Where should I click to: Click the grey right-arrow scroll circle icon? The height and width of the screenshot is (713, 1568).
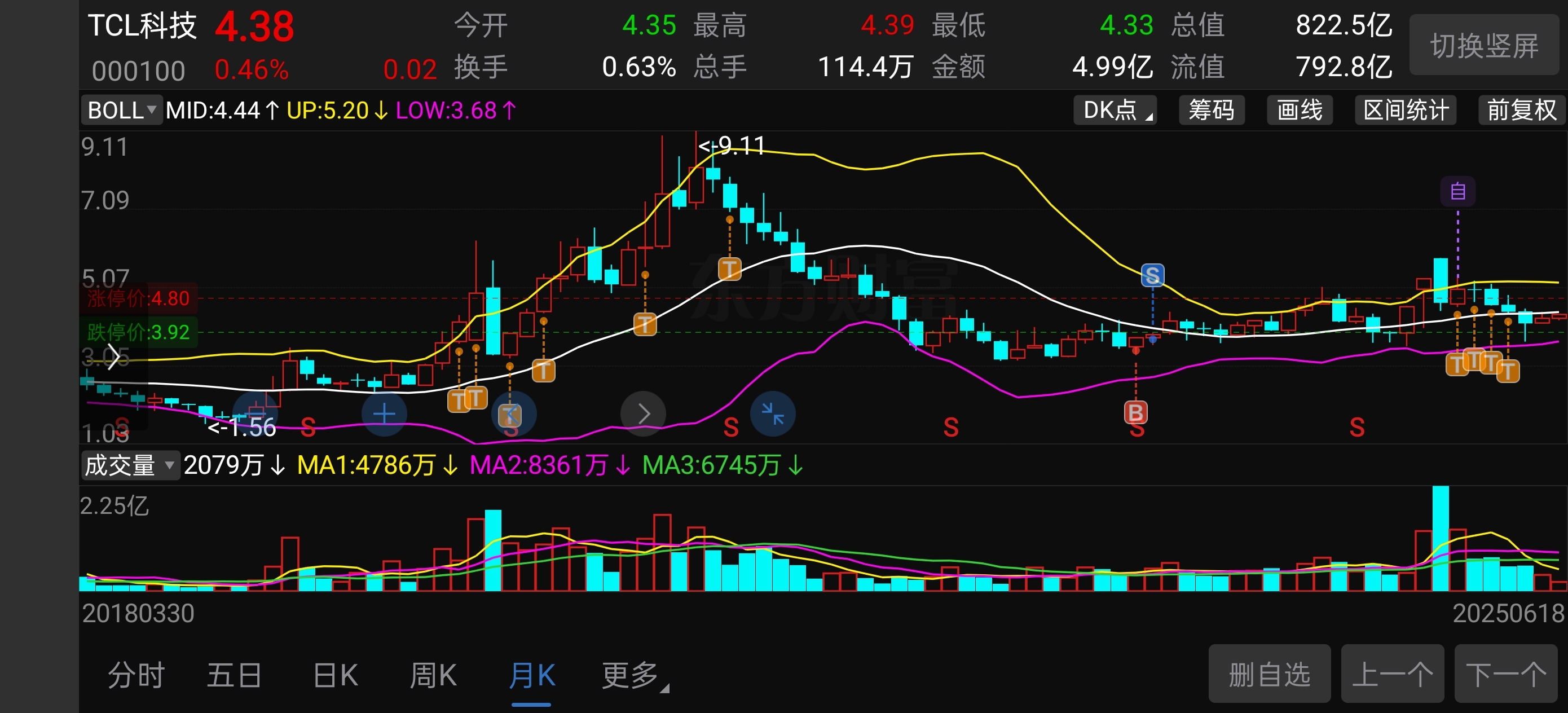[x=644, y=414]
